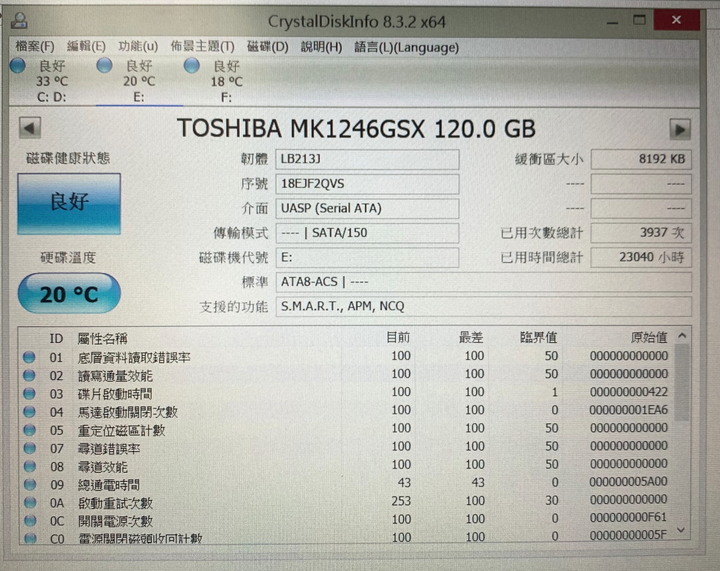
Task: Click the attribute list scroll up arrow
Action: click(682, 336)
